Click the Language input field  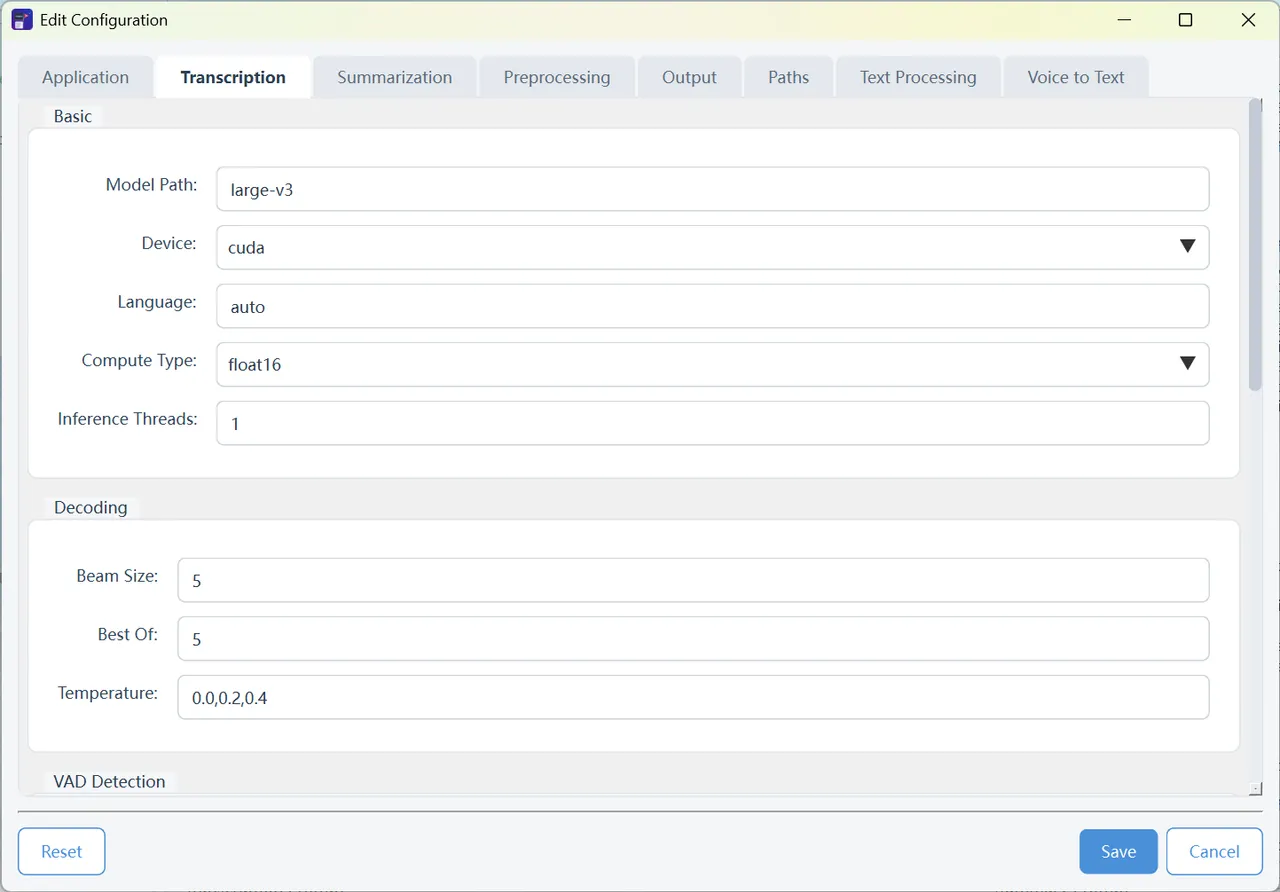click(713, 306)
